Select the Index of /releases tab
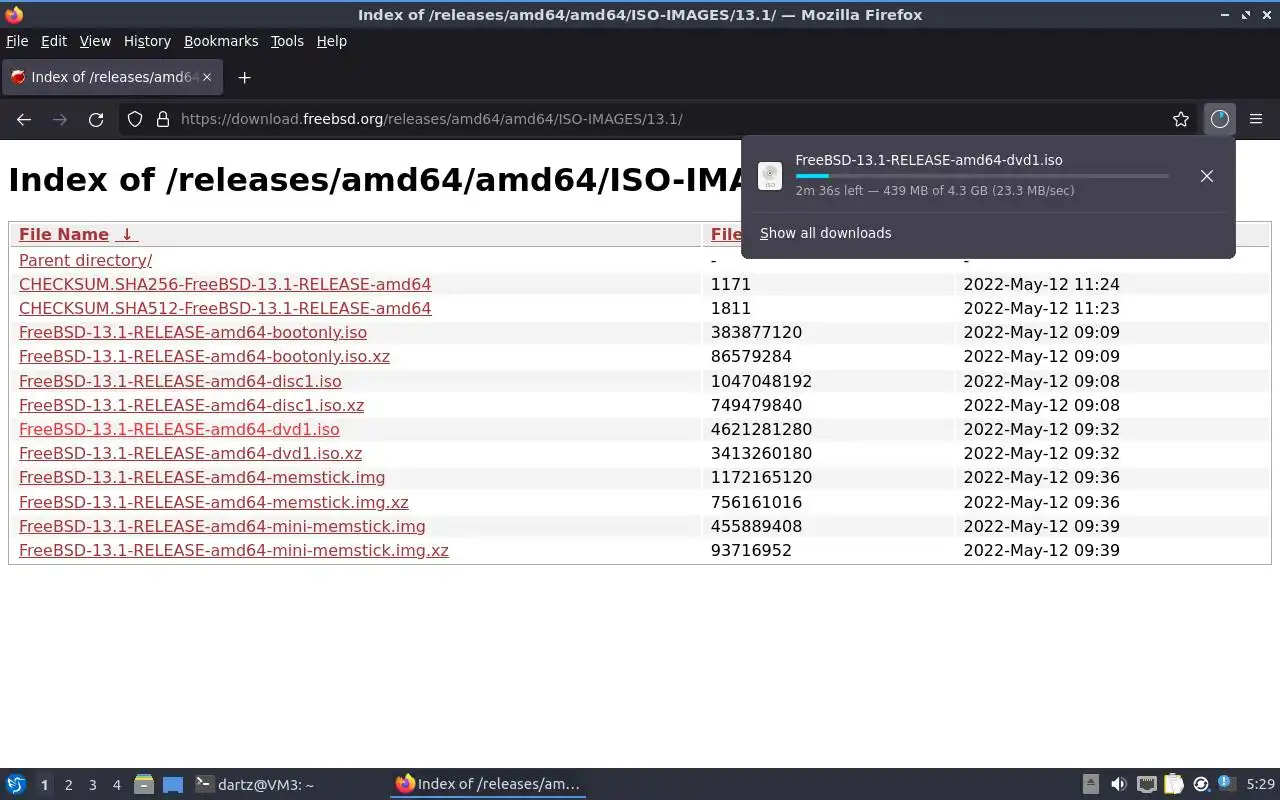 coord(112,77)
